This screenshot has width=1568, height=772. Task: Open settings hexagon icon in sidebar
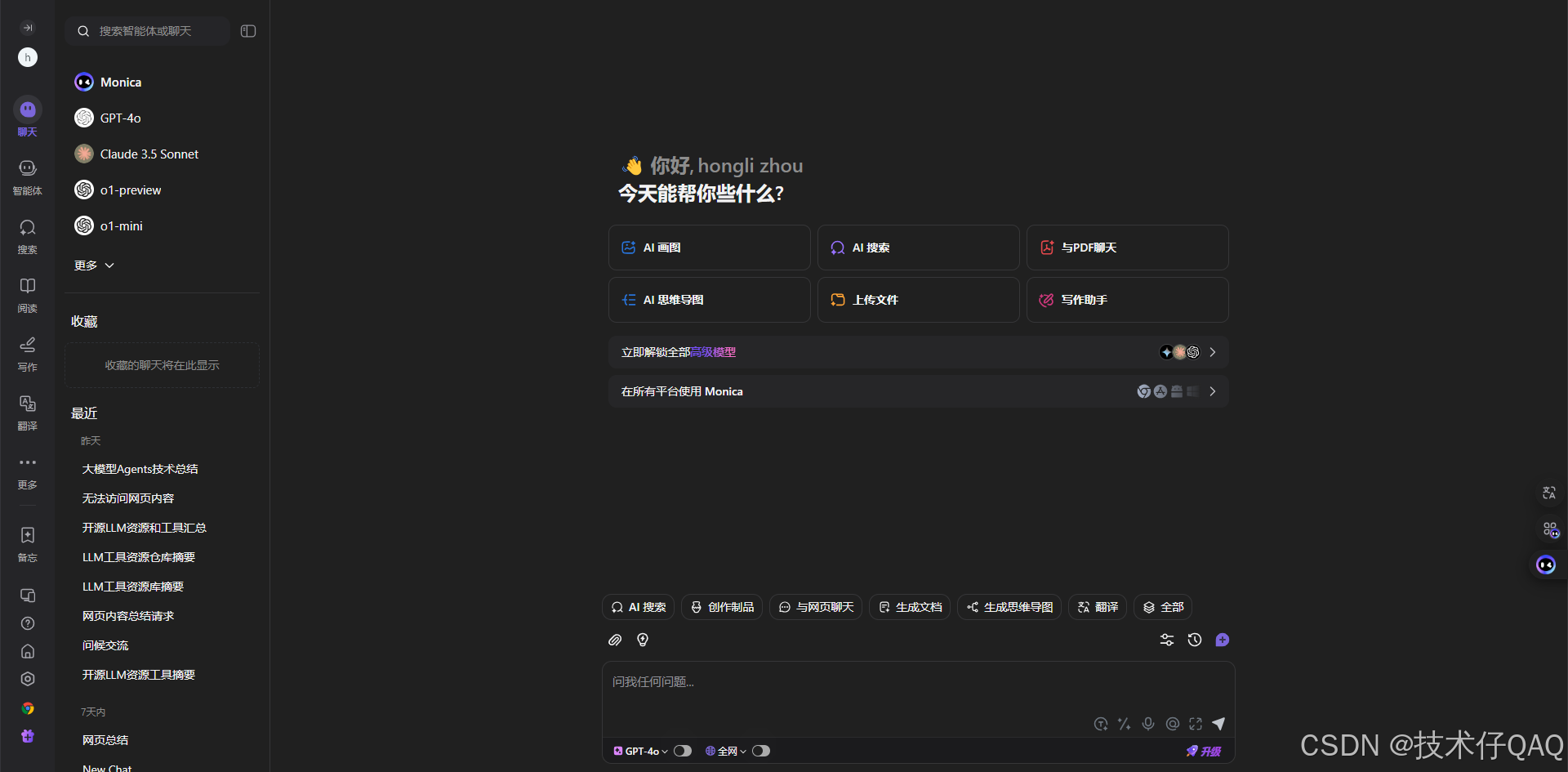point(28,679)
